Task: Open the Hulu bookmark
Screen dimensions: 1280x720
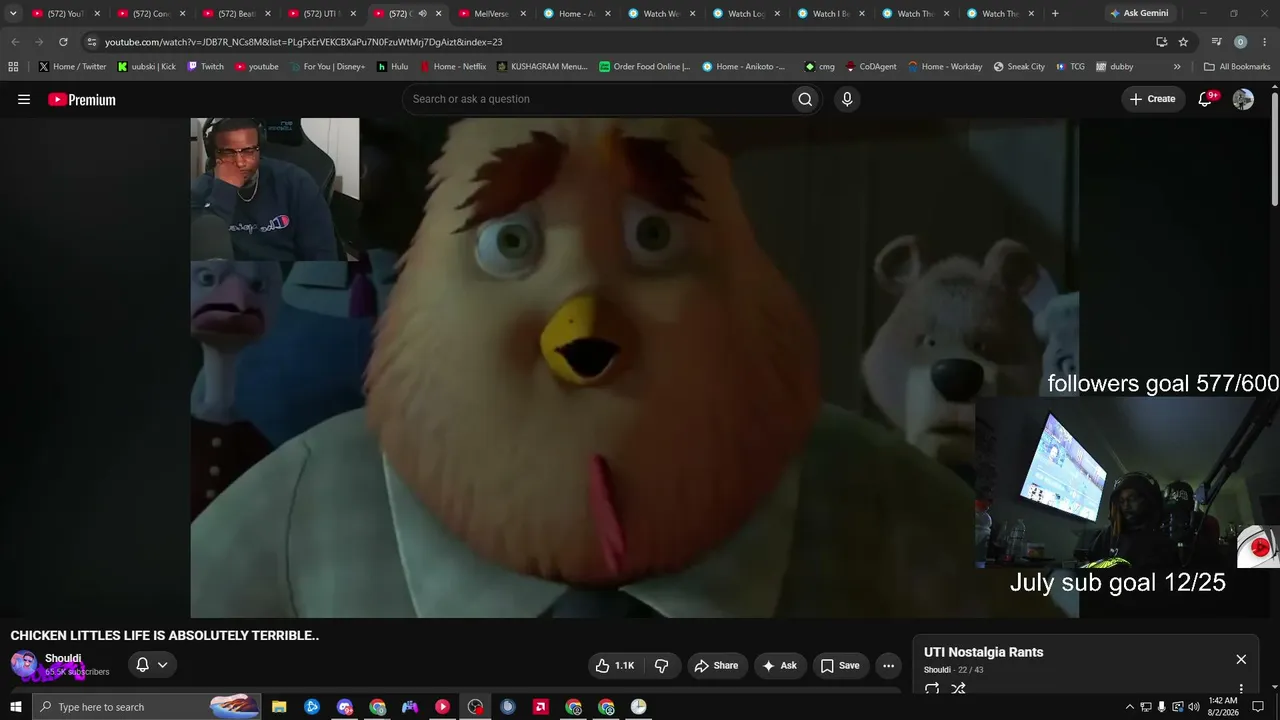Action: (x=392, y=67)
